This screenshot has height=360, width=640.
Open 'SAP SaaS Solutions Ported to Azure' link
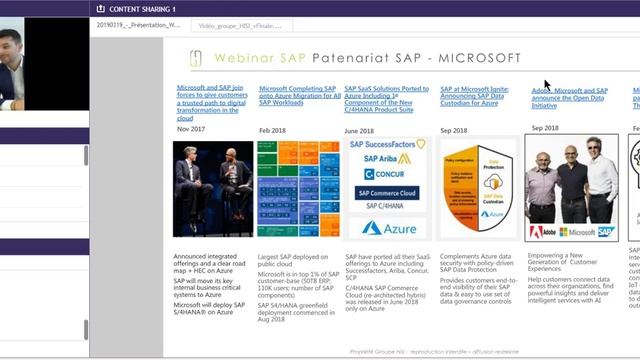coord(387,99)
